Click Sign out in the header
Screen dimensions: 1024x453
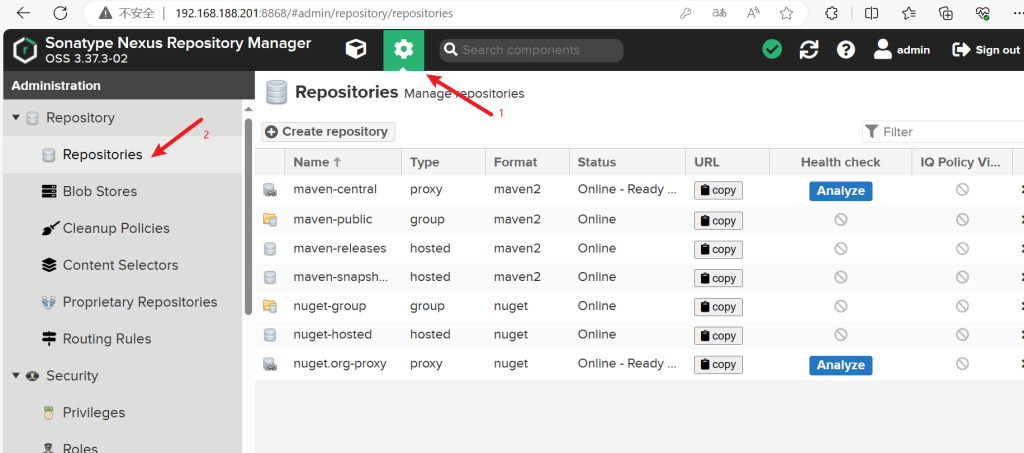(986, 50)
